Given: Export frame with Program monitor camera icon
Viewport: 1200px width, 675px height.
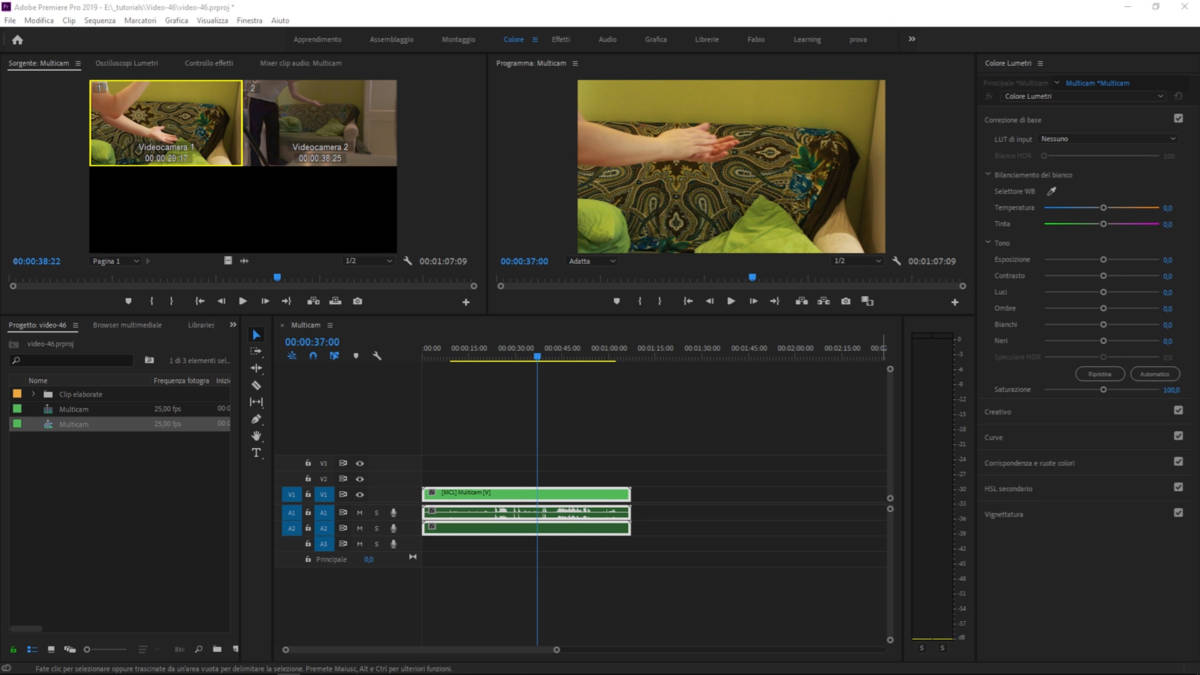Looking at the screenshot, I should click(846, 301).
